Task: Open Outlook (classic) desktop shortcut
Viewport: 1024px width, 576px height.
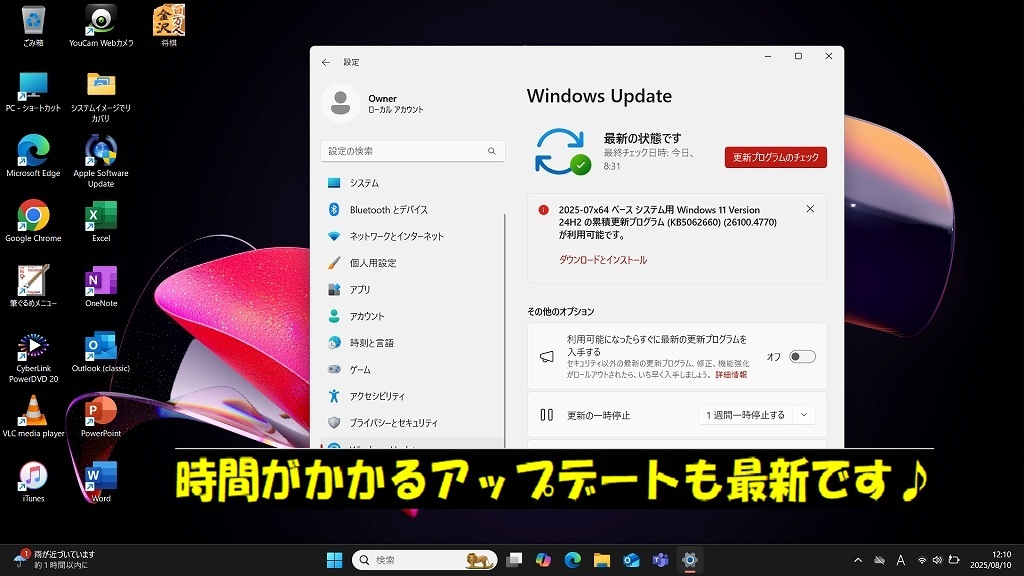Action: [x=101, y=352]
